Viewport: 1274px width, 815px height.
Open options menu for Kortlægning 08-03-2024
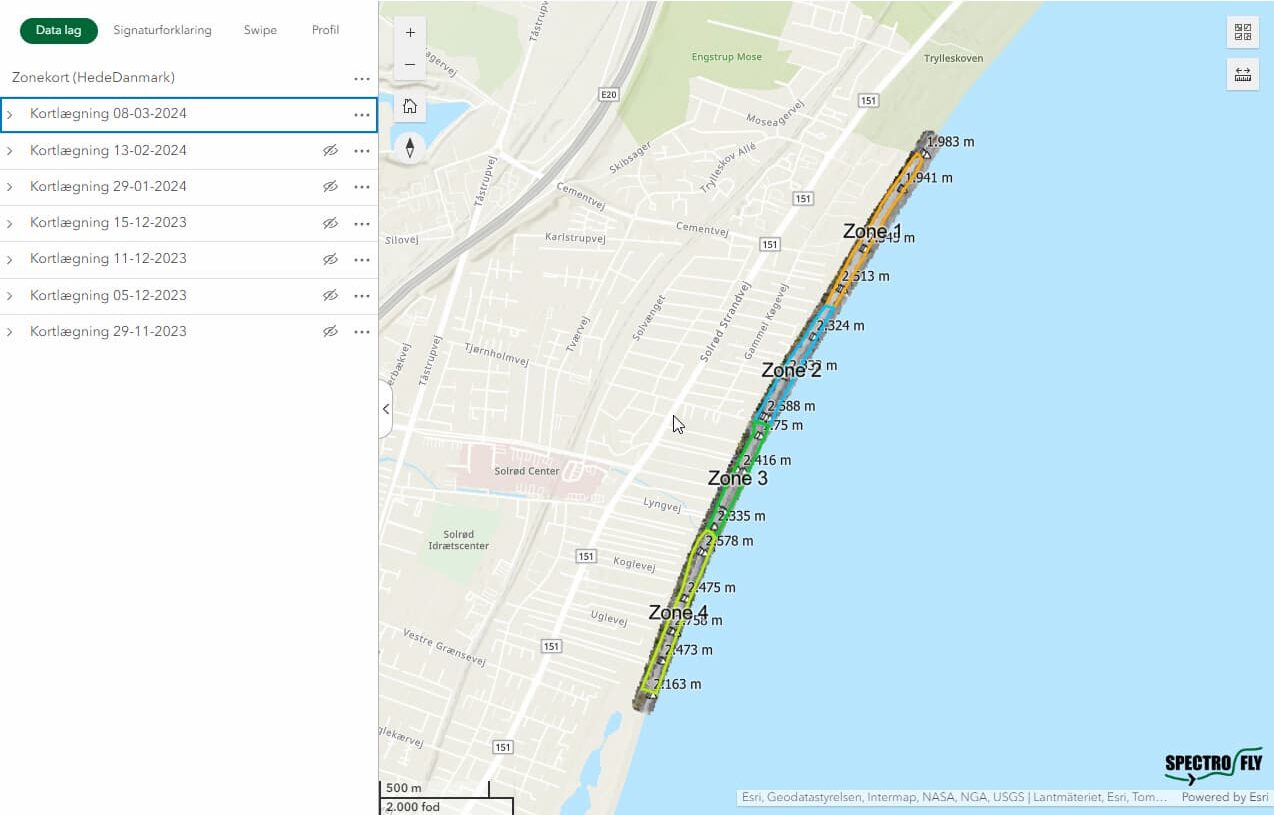tap(361, 115)
